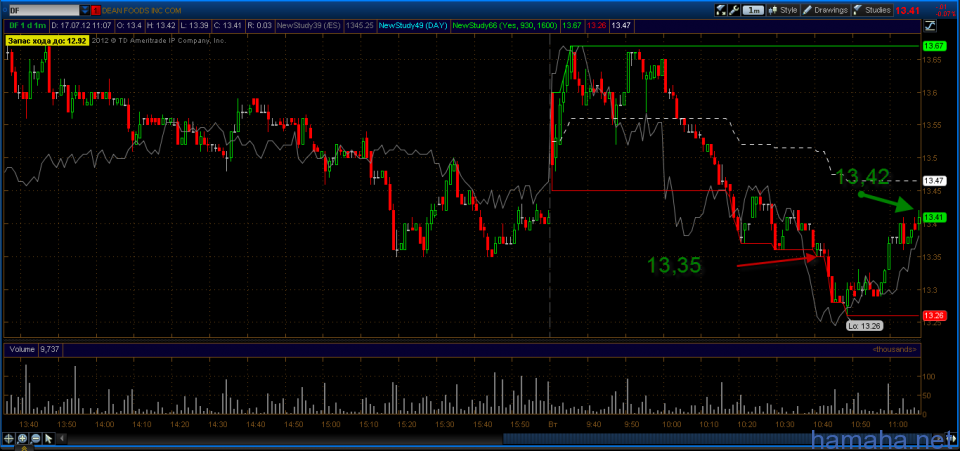Click the NewStudy49 (DAY) label
The image size is (960, 451).
click(413, 25)
